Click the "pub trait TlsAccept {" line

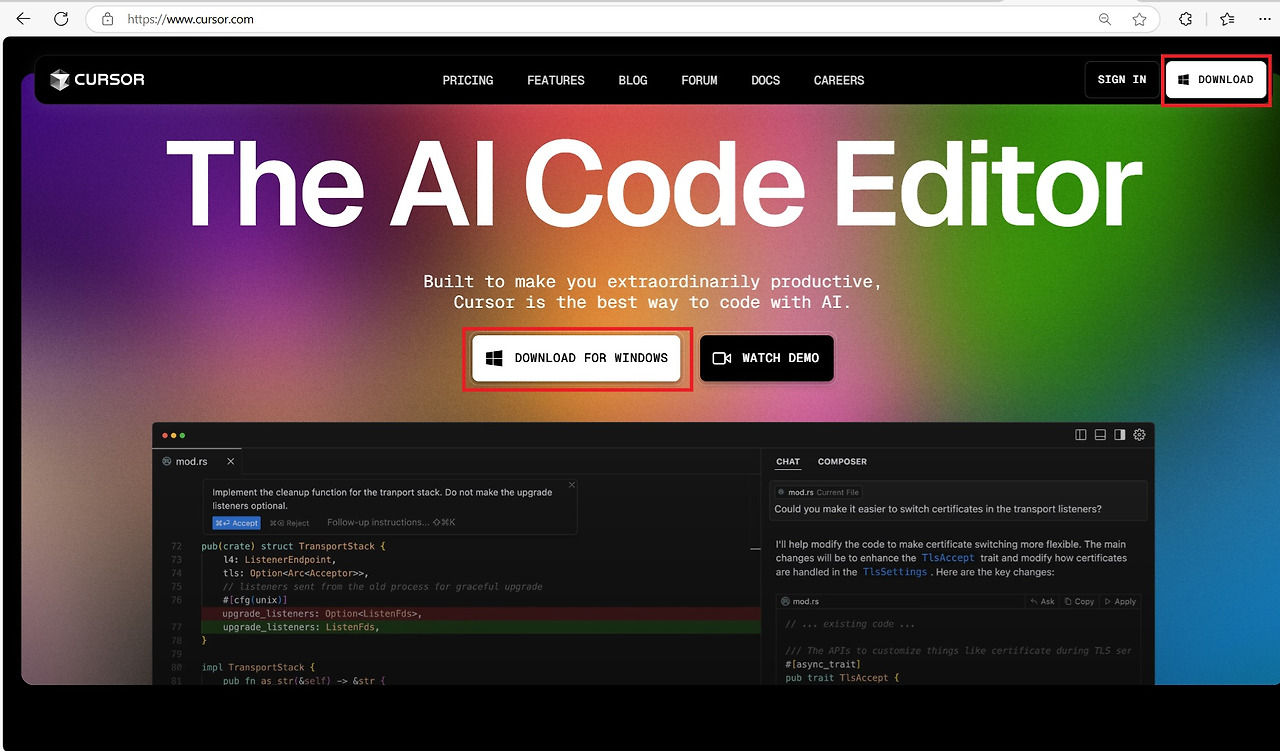coord(842,677)
